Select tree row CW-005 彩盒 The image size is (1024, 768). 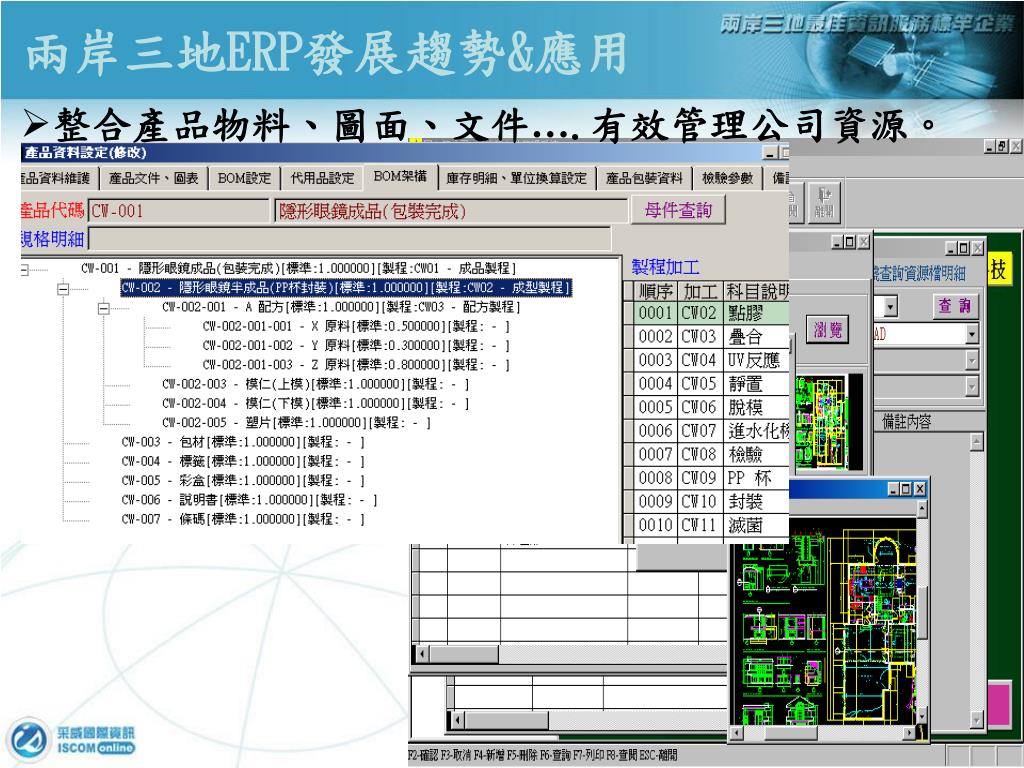click(x=243, y=481)
